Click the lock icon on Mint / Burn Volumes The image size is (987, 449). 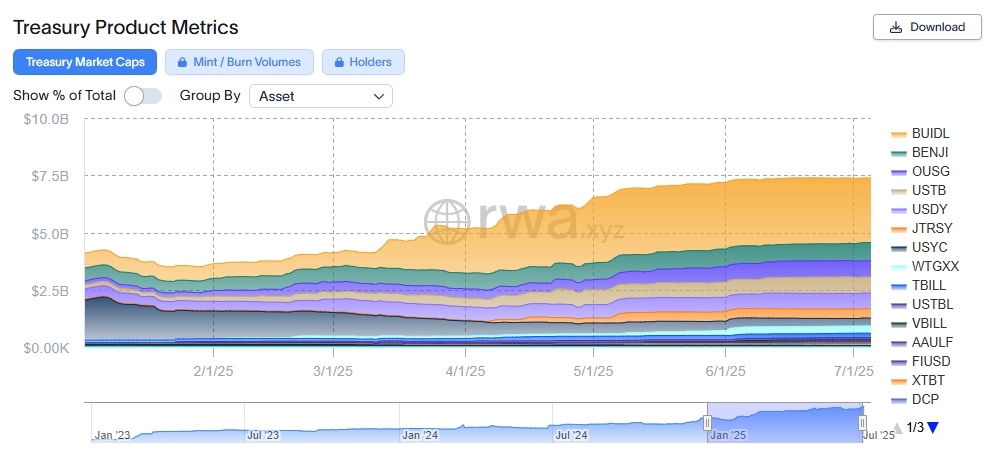[183, 62]
